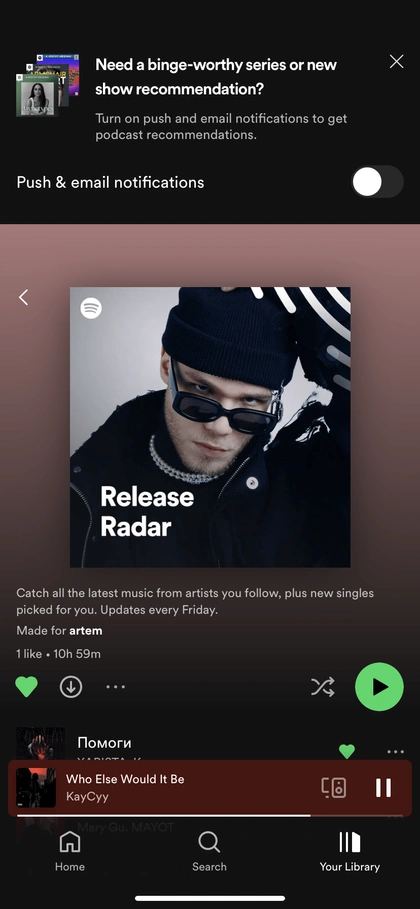Switch to the Search tab
Screen dimensions: 420x909
pos(209,851)
